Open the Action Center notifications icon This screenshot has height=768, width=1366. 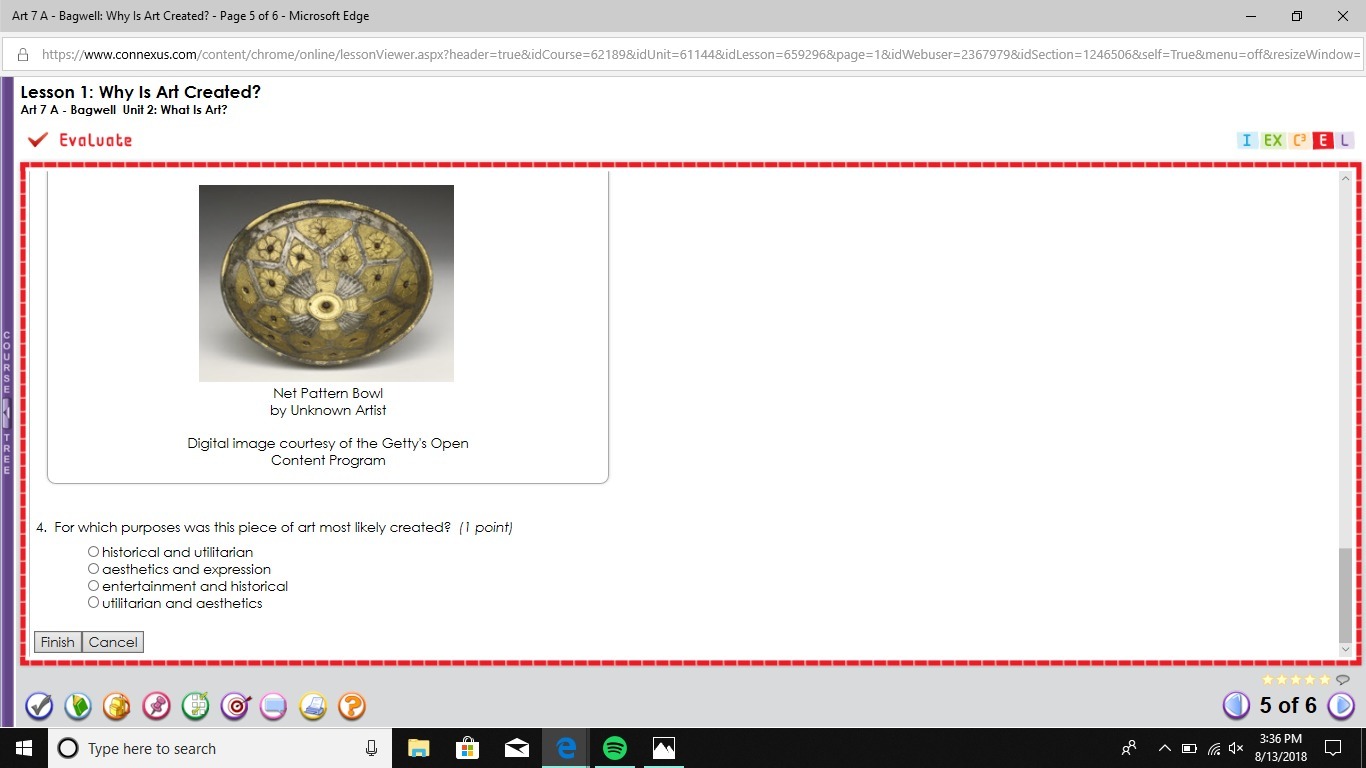click(x=1333, y=748)
